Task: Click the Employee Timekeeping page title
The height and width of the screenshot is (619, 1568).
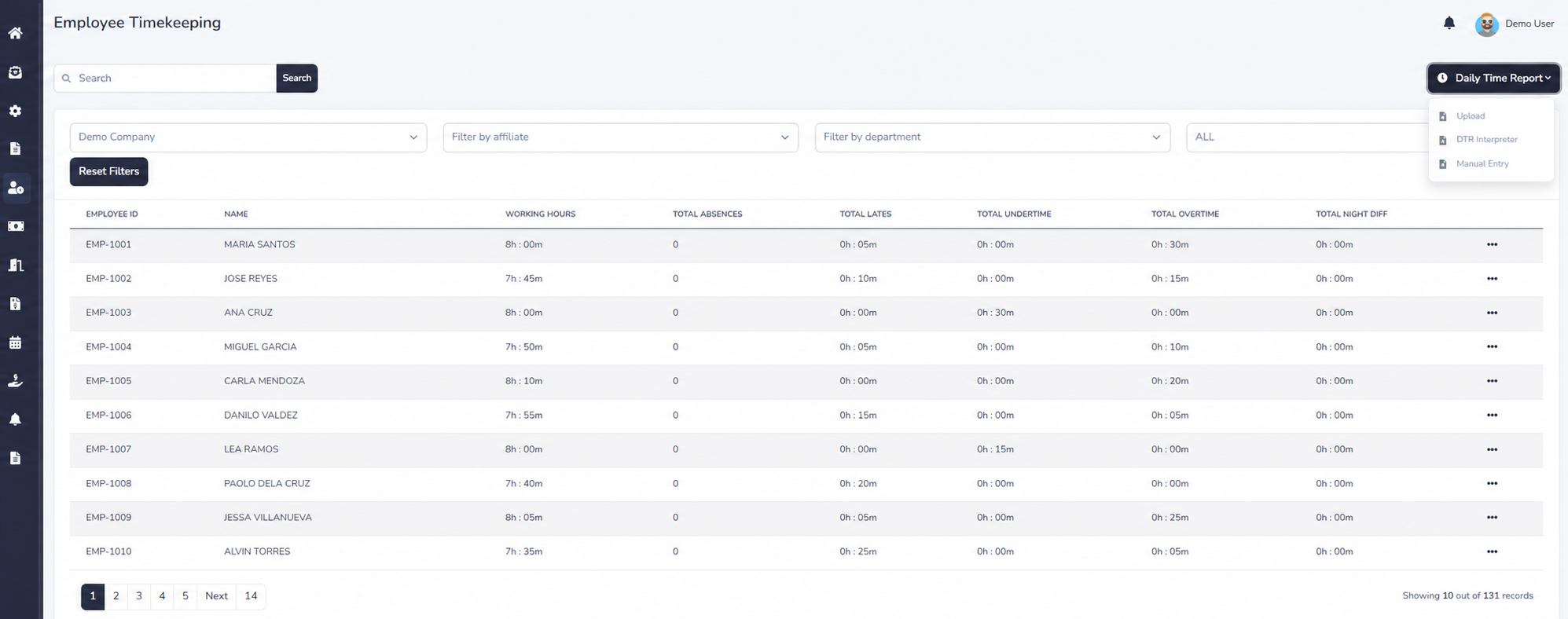Action: 138,23
